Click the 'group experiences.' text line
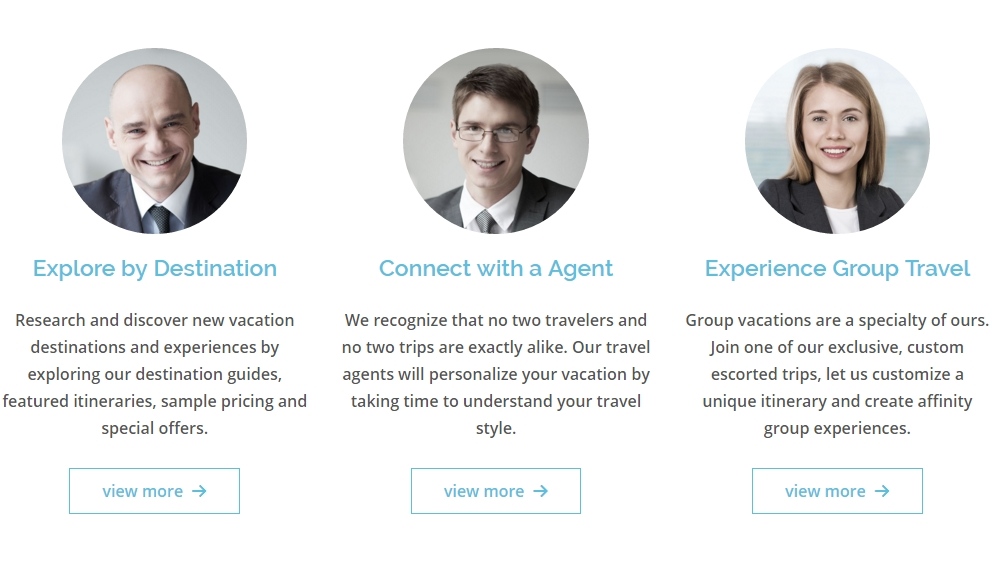The height and width of the screenshot is (562, 992). point(837,429)
